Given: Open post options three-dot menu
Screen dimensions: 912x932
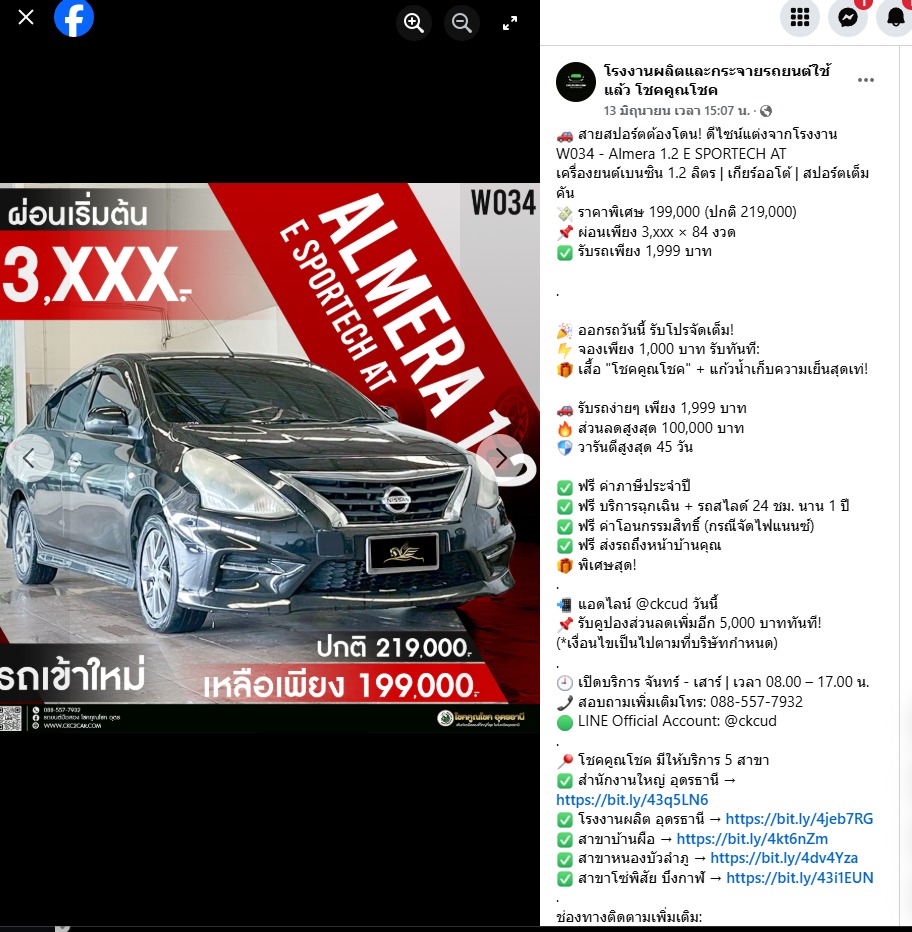Looking at the screenshot, I should [x=866, y=80].
